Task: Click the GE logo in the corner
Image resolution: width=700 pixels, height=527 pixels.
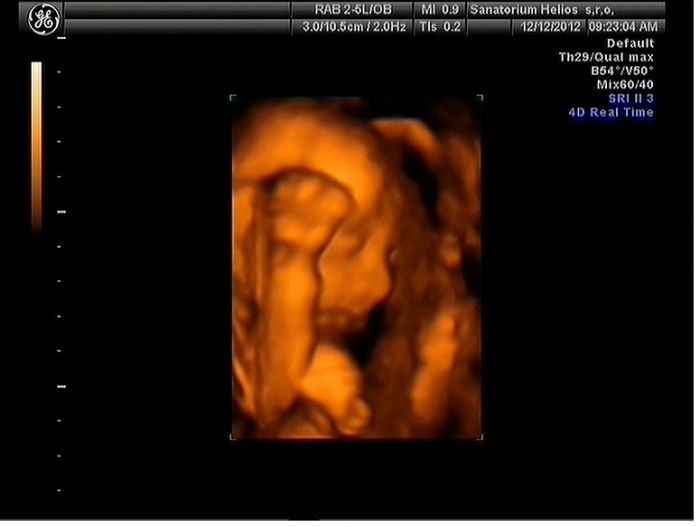Action: tap(43, 17)
